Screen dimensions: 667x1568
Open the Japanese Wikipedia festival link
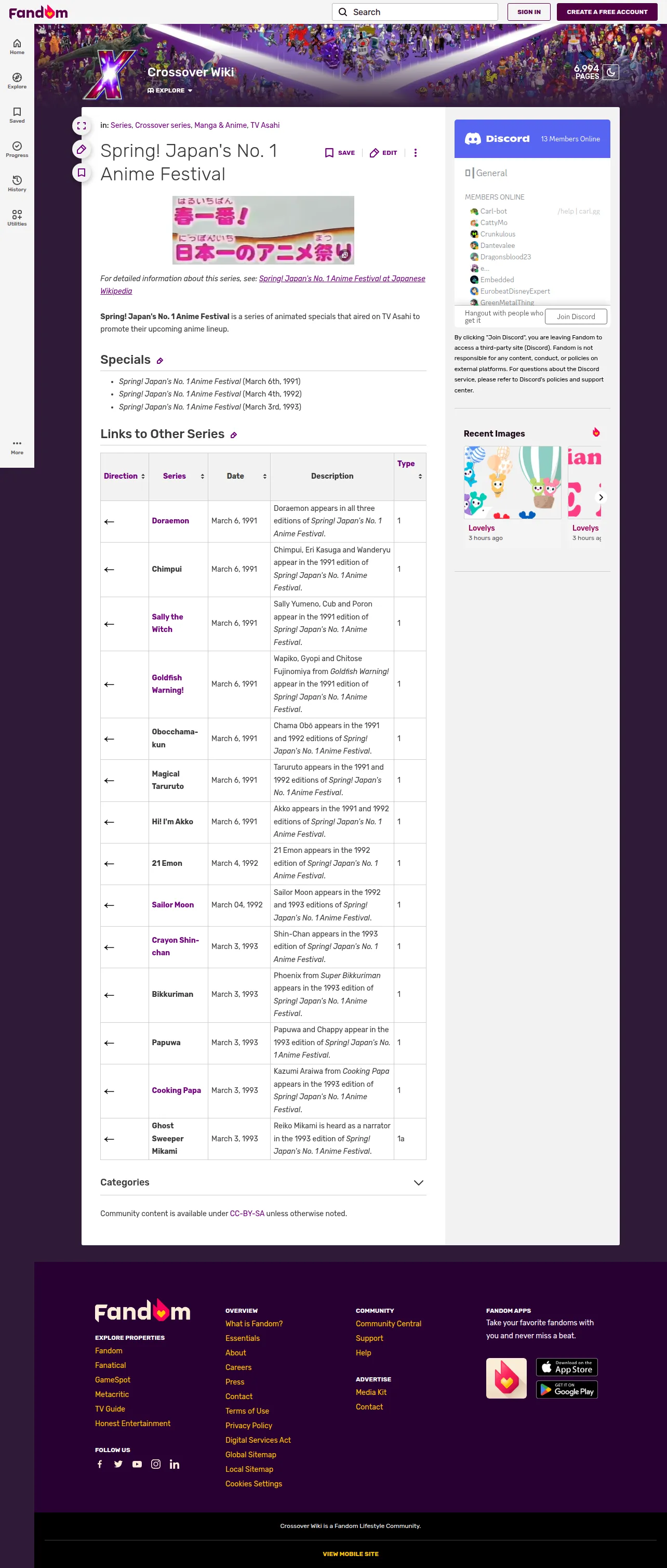263,285
